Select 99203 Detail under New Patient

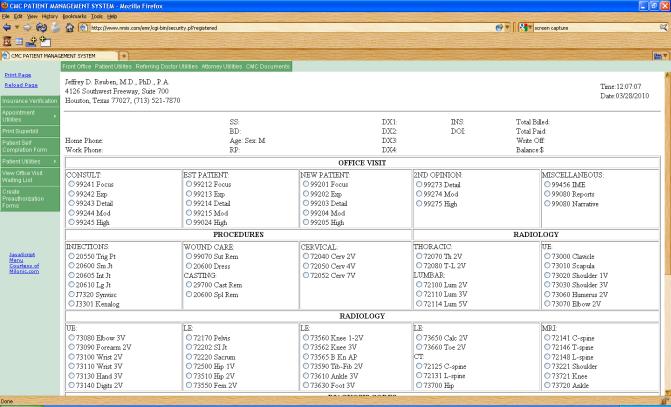[x=306, y=203]
